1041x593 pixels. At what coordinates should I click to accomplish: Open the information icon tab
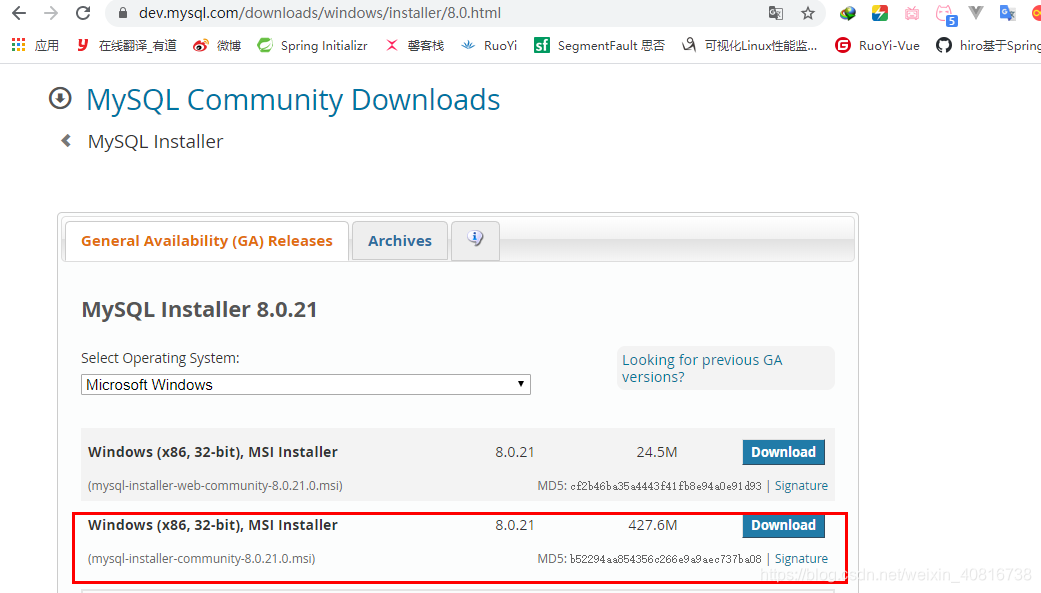point(475,240)
